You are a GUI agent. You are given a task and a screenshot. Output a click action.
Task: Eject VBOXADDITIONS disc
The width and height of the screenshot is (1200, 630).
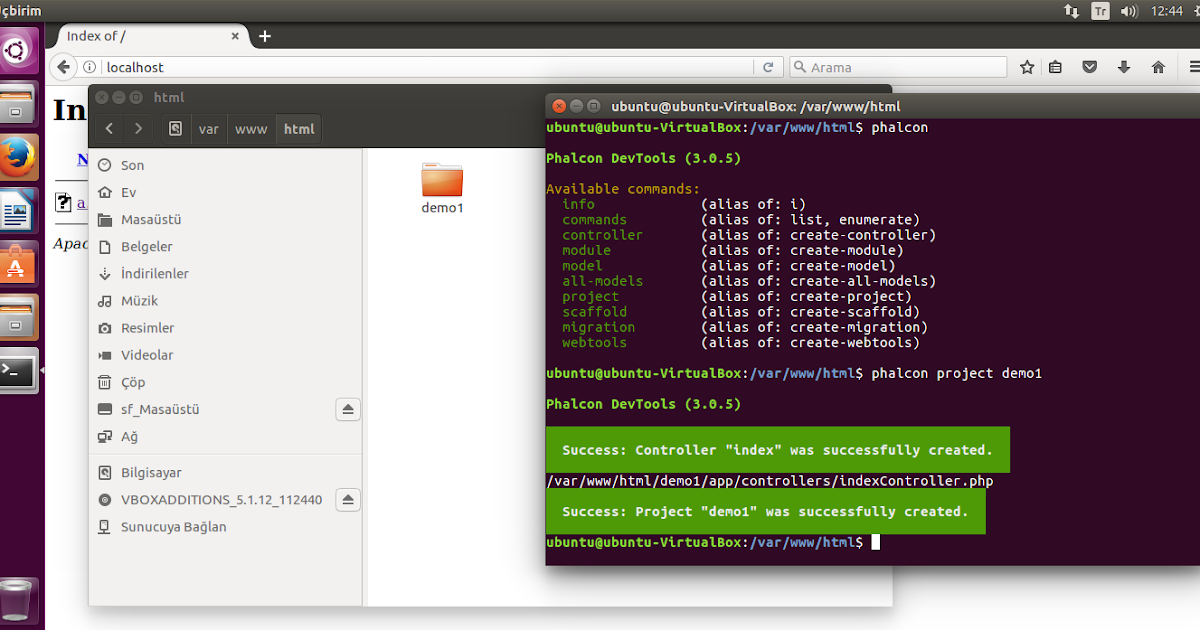[348, 499]
